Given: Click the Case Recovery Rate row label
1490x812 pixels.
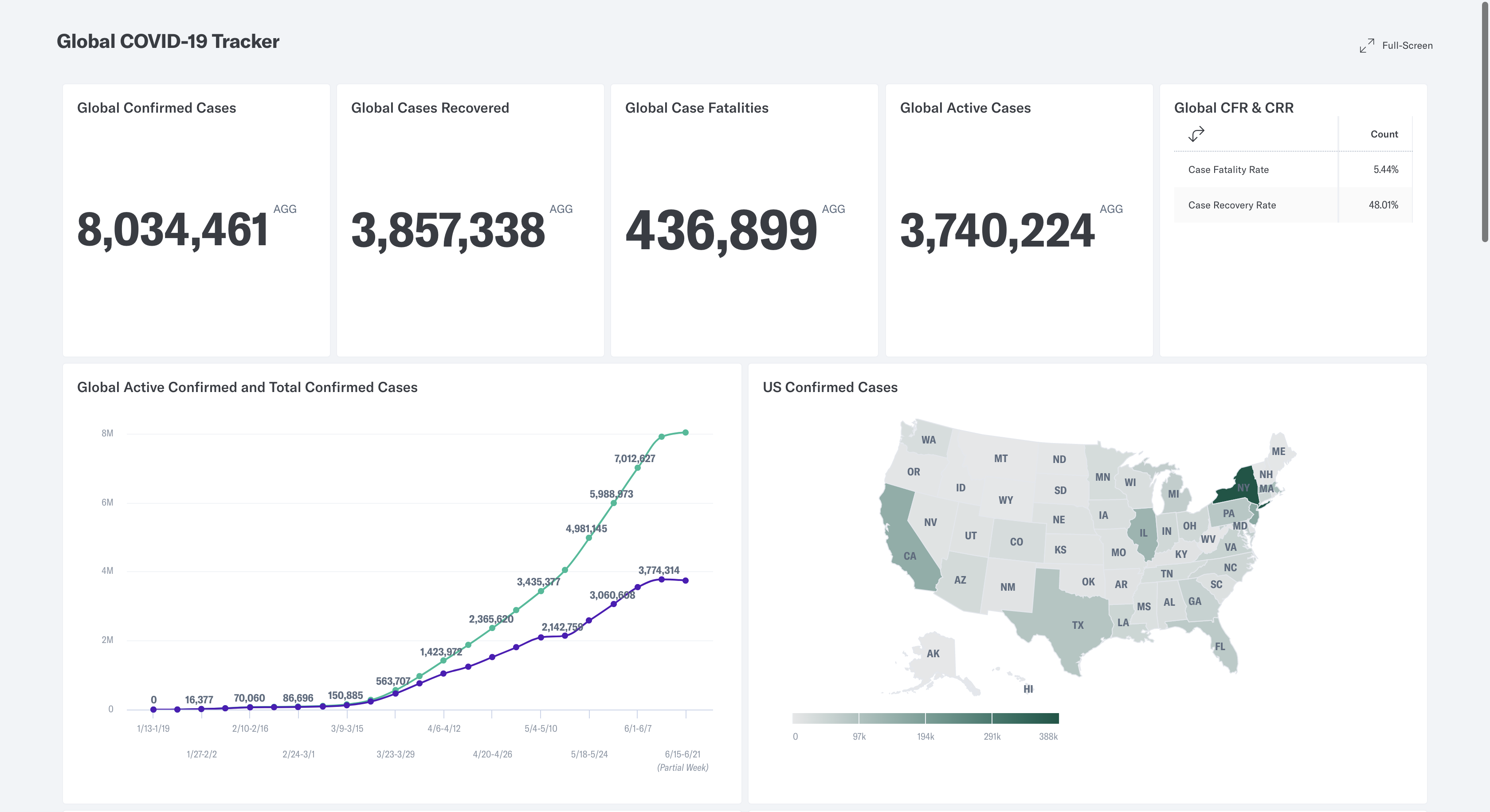Looking at the screenshot, I should pos(1231,205).
